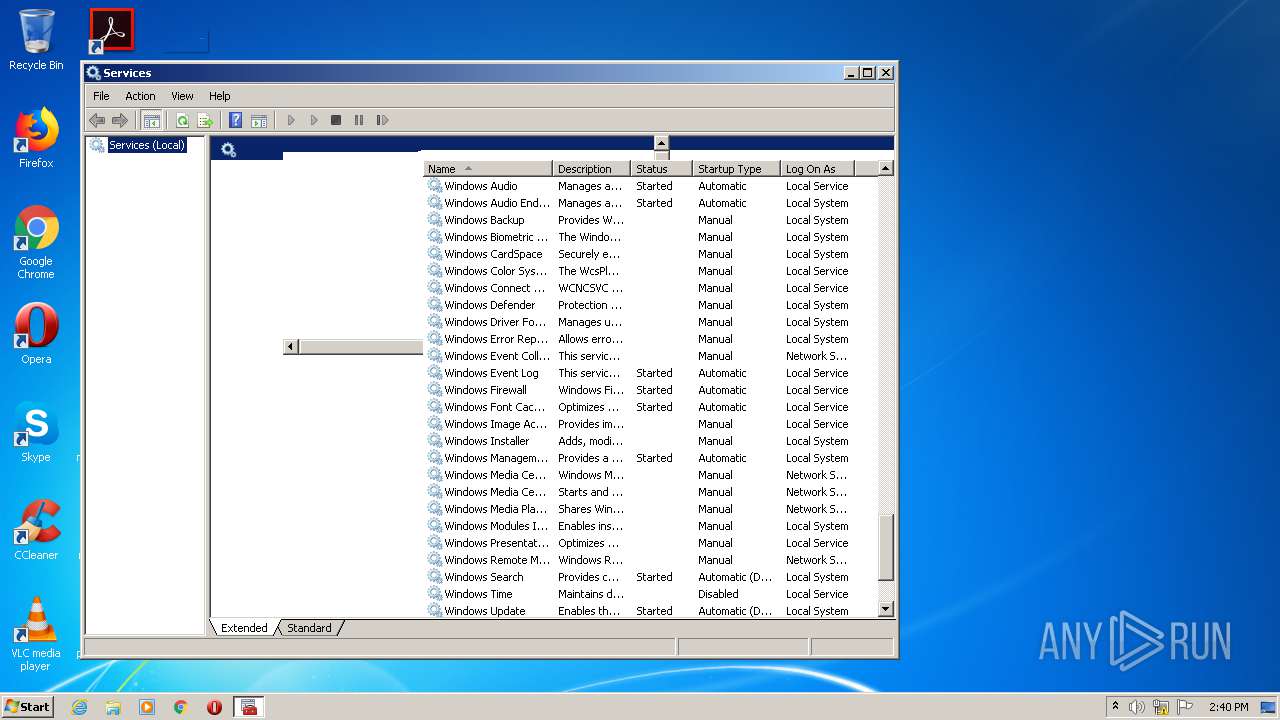Open Windows Media Player from the taskbar
1280x720 pixels.
[x=147, y=707]
